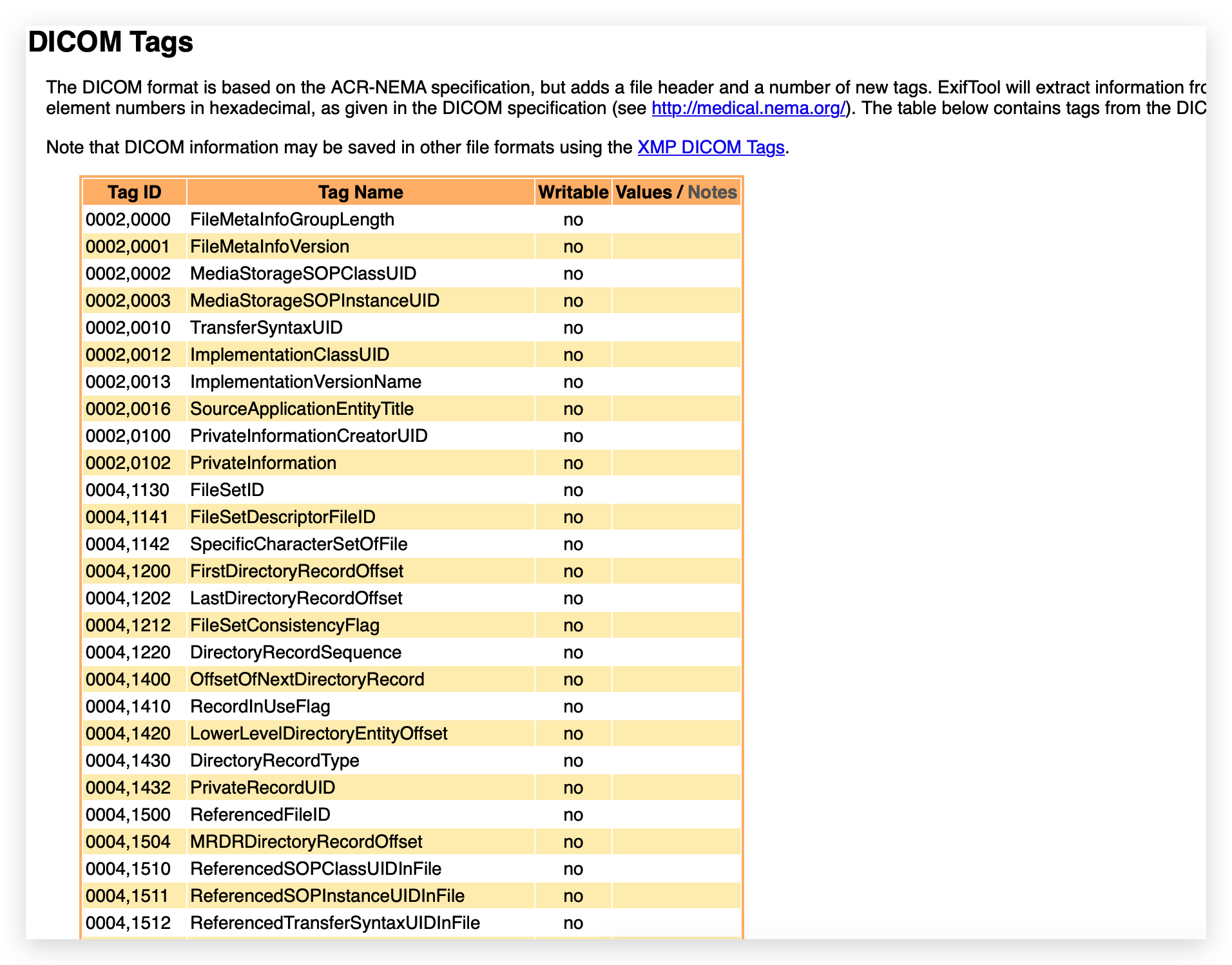Screen dimensions: 1232x965
Task: Select ReferencedSOPInstanceUIDInFile tag name
Action: click(327, 896)
